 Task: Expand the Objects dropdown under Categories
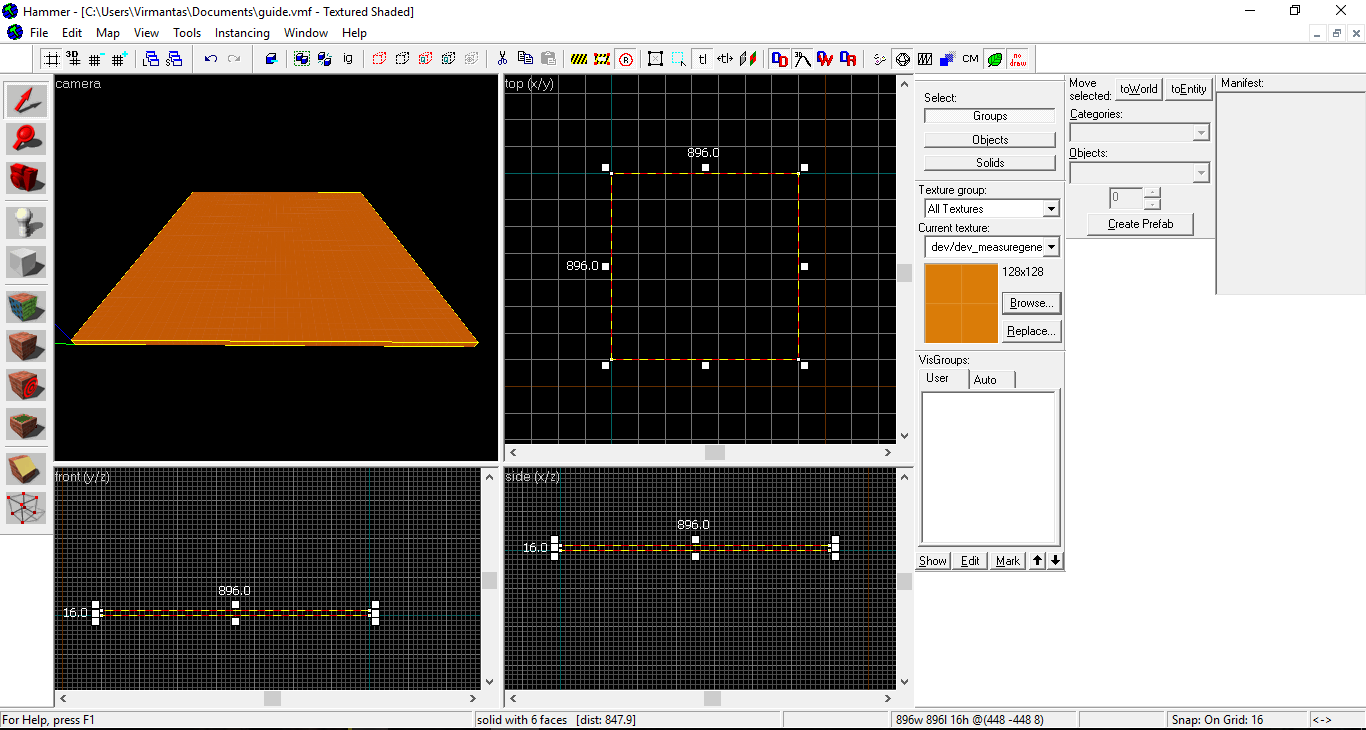(1202, 173)
